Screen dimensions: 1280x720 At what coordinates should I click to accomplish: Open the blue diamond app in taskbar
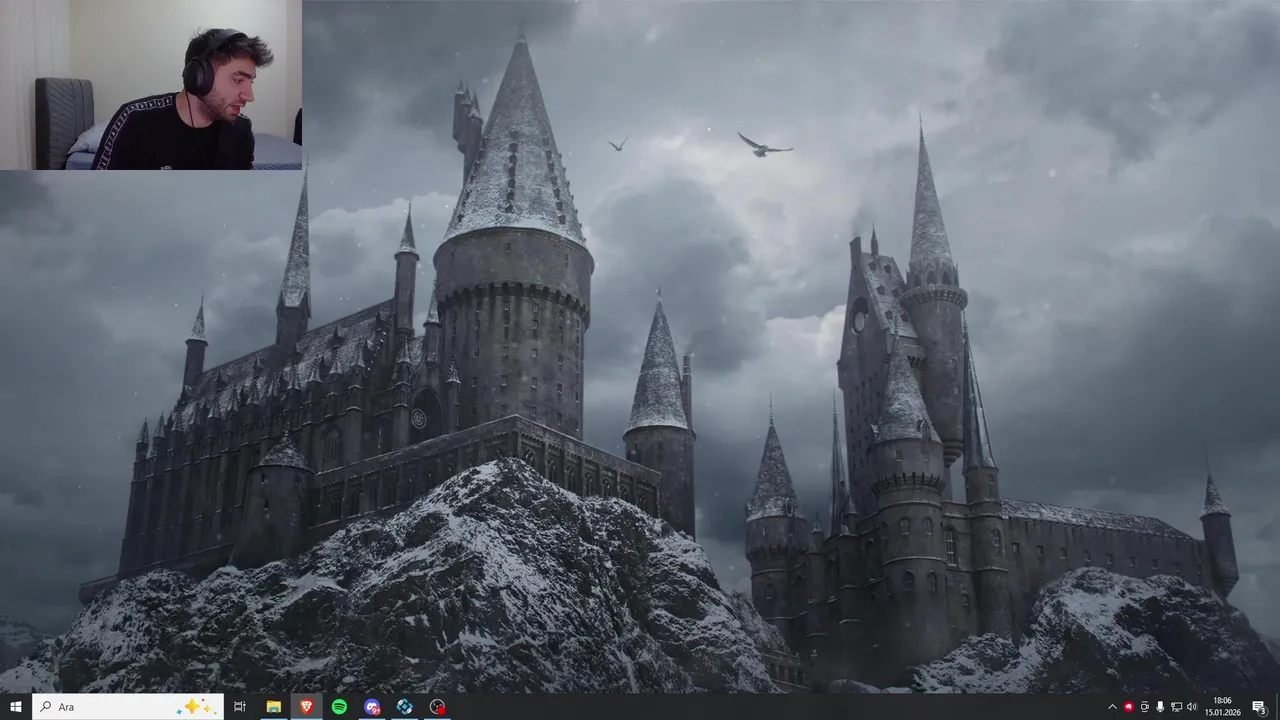click(x=404, y=707)
